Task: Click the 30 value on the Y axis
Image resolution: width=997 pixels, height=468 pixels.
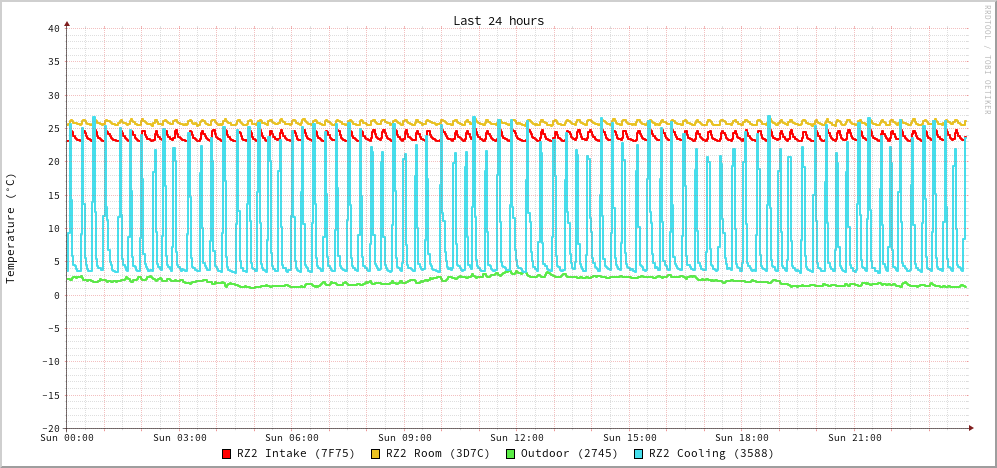Action: click(x=53, y=95)
